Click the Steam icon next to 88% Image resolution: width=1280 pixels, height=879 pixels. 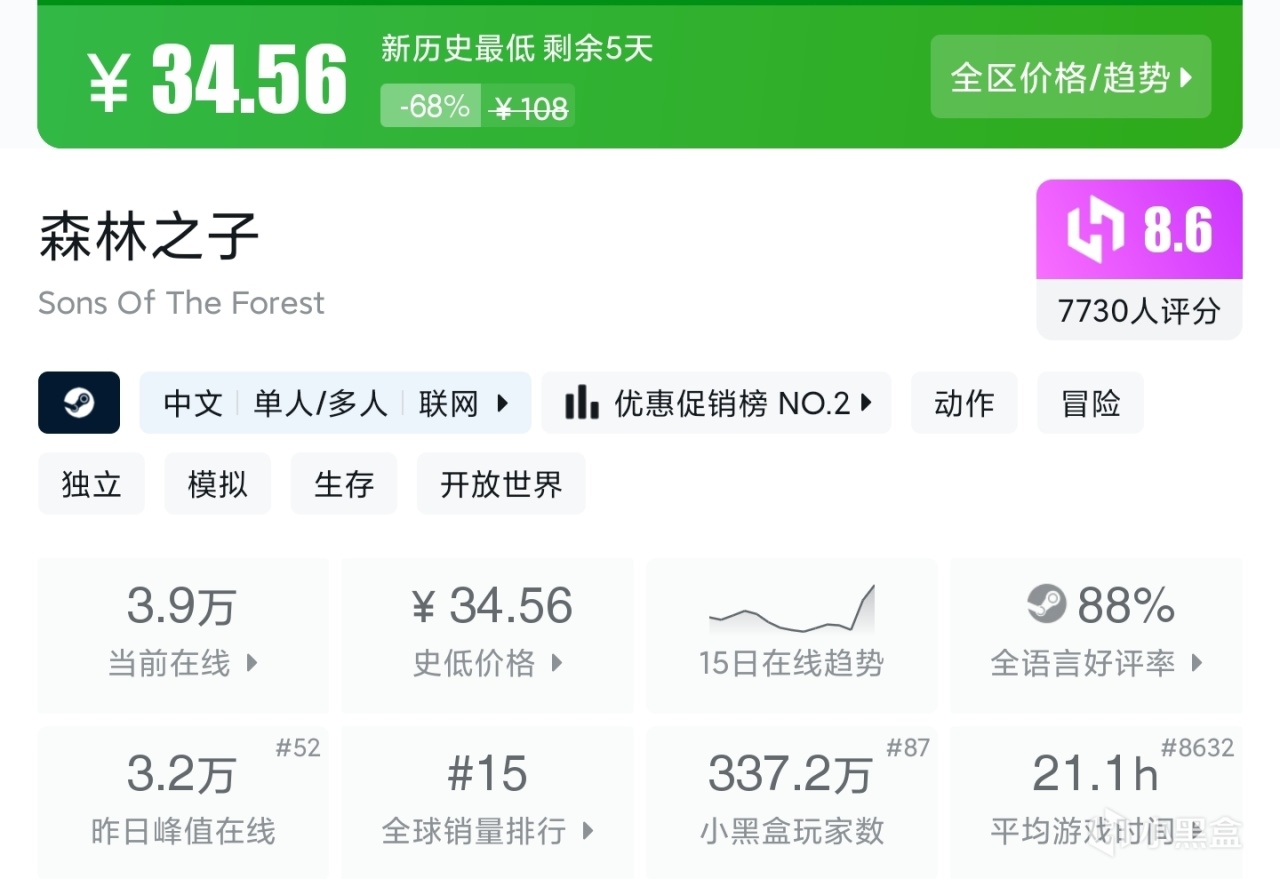click(x=1047, y=604)
